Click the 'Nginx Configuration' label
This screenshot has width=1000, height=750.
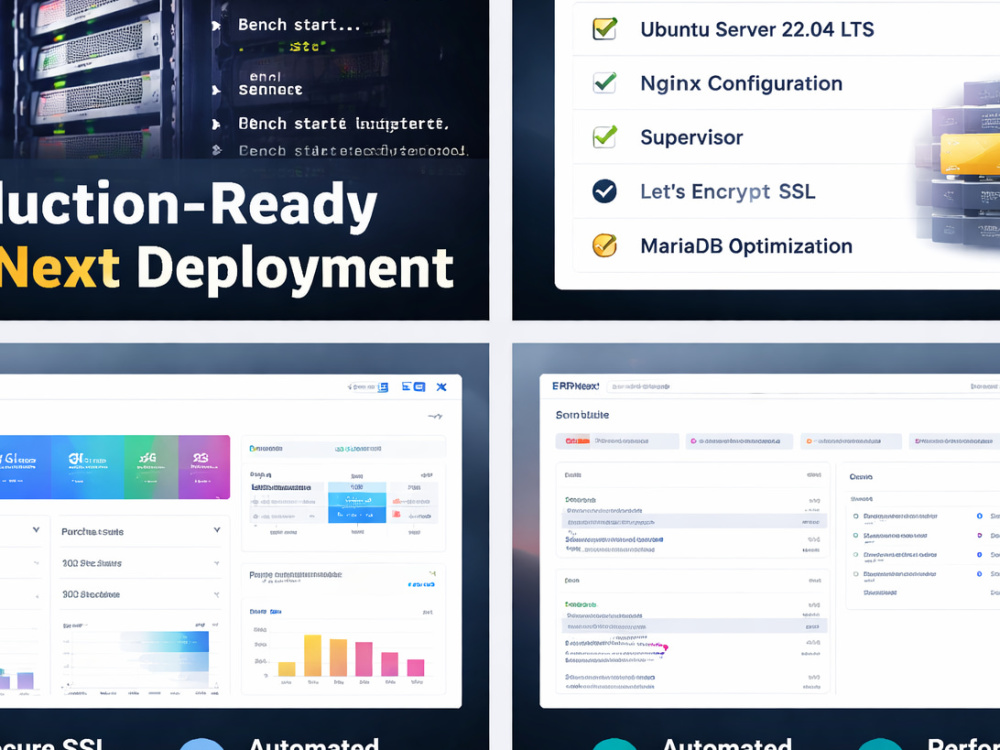741,84
